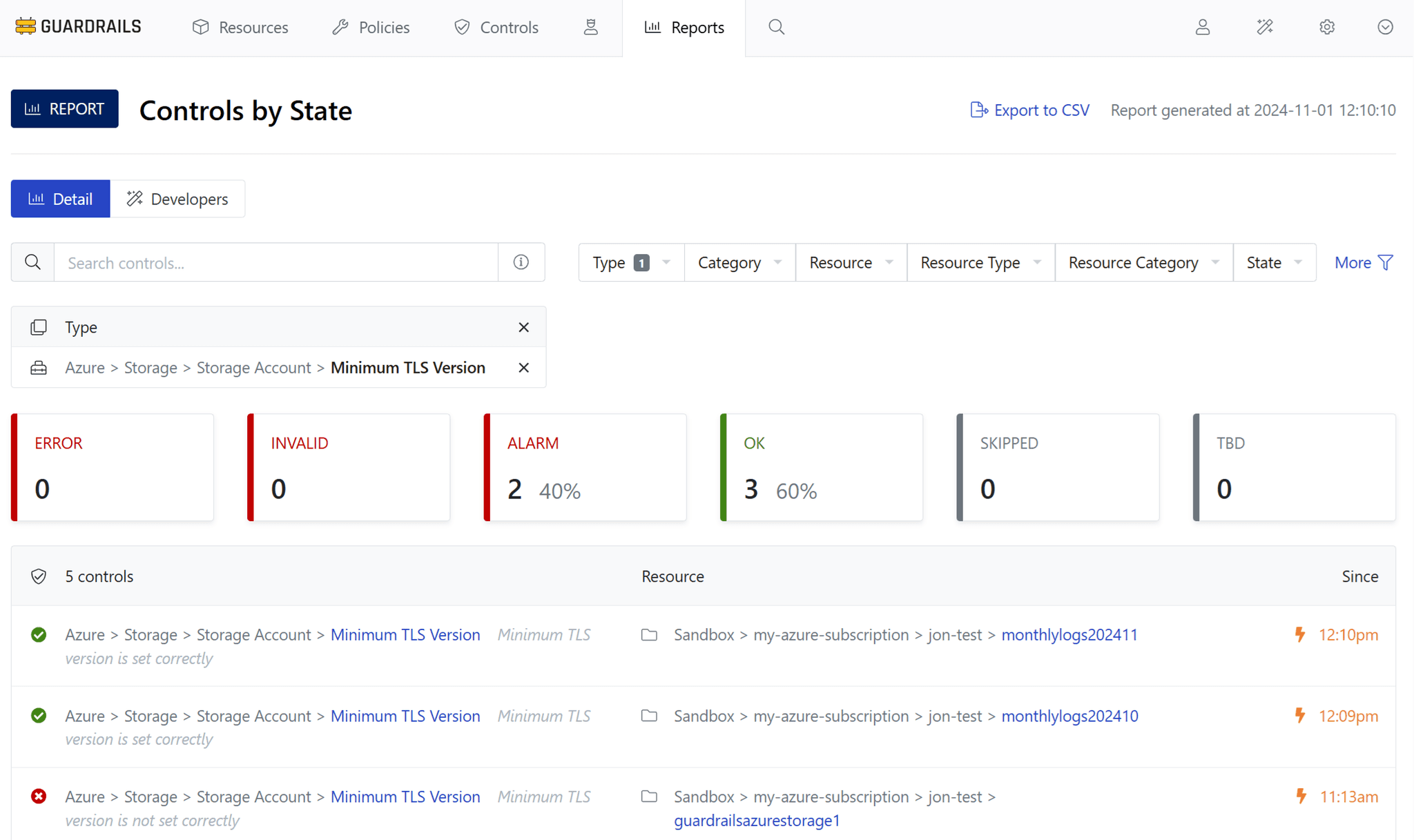Click OK status icon for monthlylogs202411 row

pos(39,635)
